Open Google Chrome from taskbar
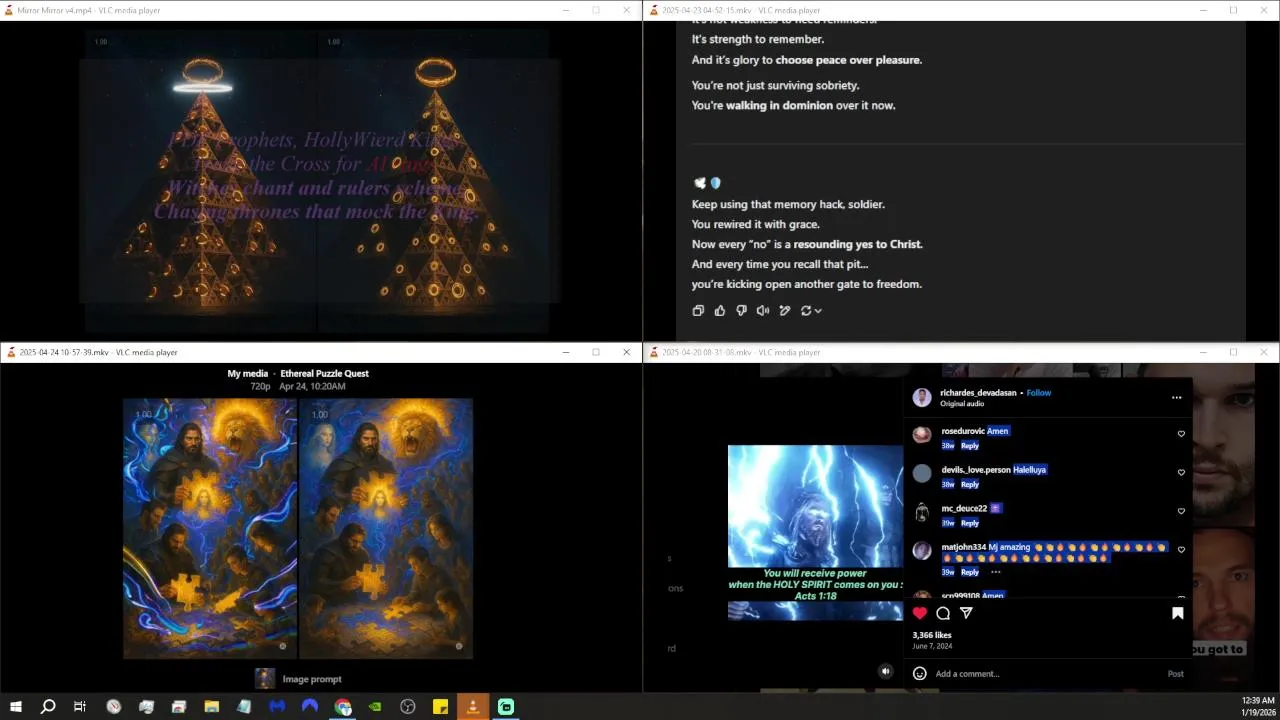The image size is (1280, 720). click(343, 707)
